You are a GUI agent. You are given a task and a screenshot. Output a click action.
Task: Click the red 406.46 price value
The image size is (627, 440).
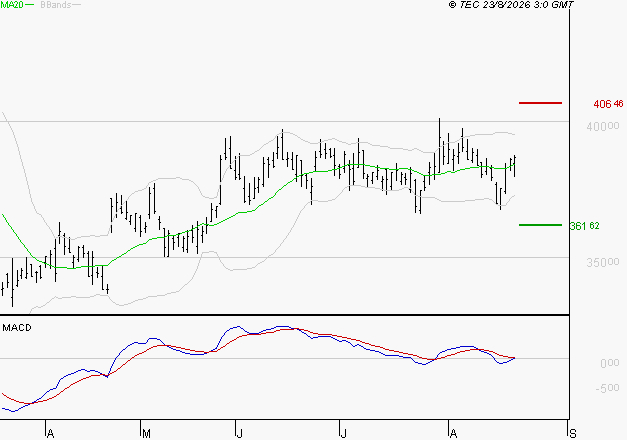point(608,104)
